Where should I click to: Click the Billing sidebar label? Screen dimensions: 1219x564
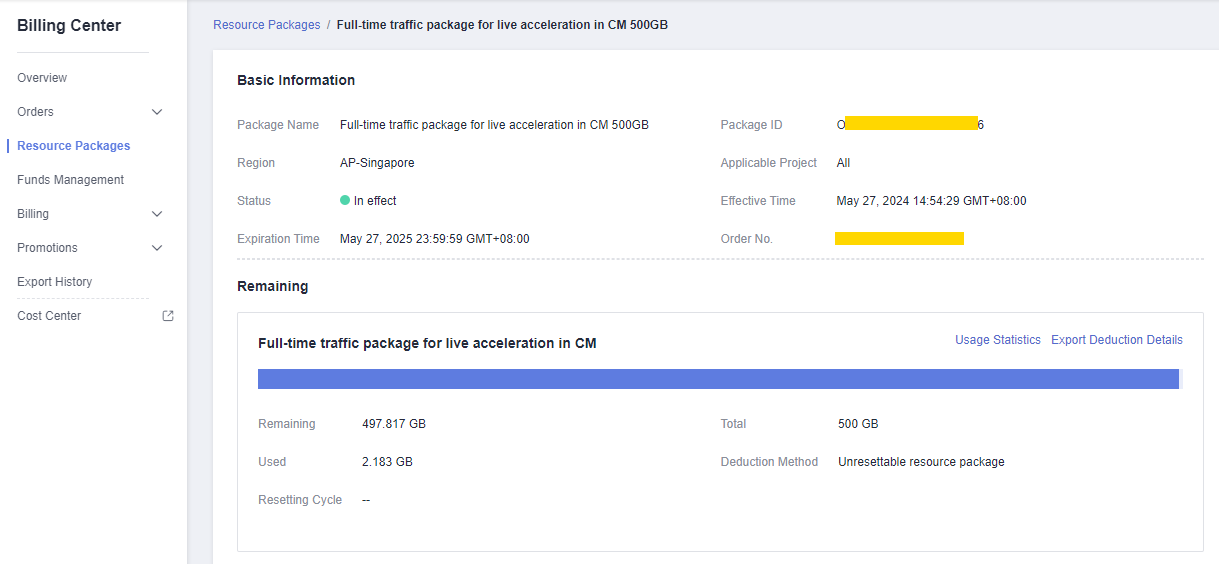33,214
